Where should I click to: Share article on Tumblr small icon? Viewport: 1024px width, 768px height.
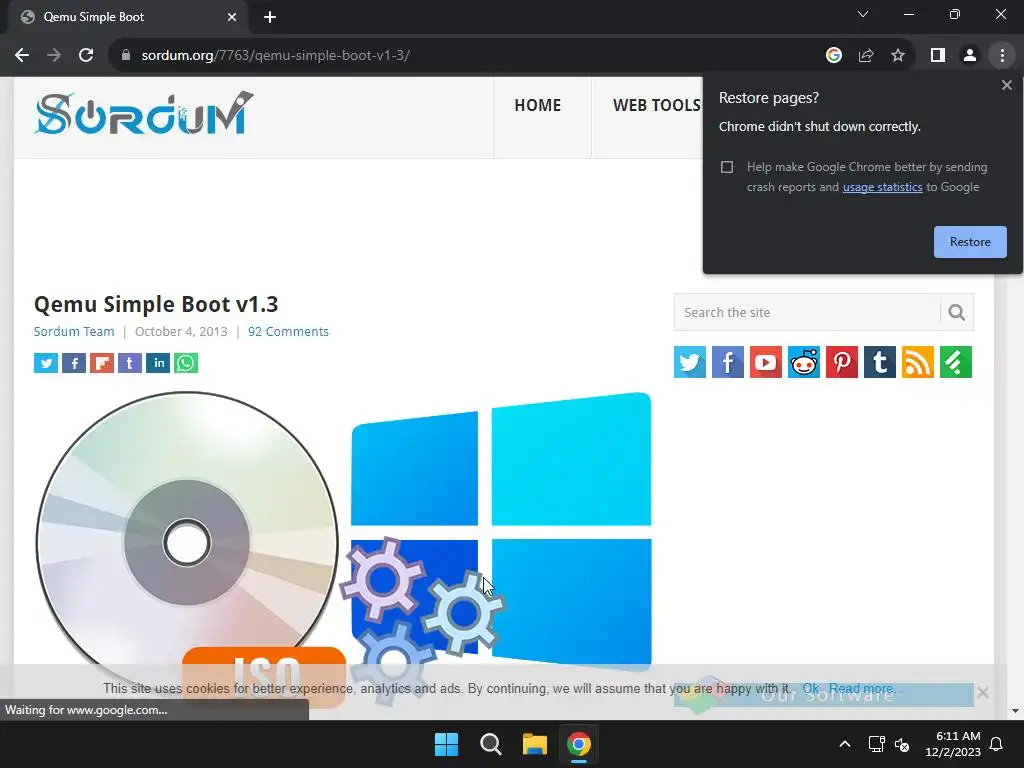tap(130, 363)
